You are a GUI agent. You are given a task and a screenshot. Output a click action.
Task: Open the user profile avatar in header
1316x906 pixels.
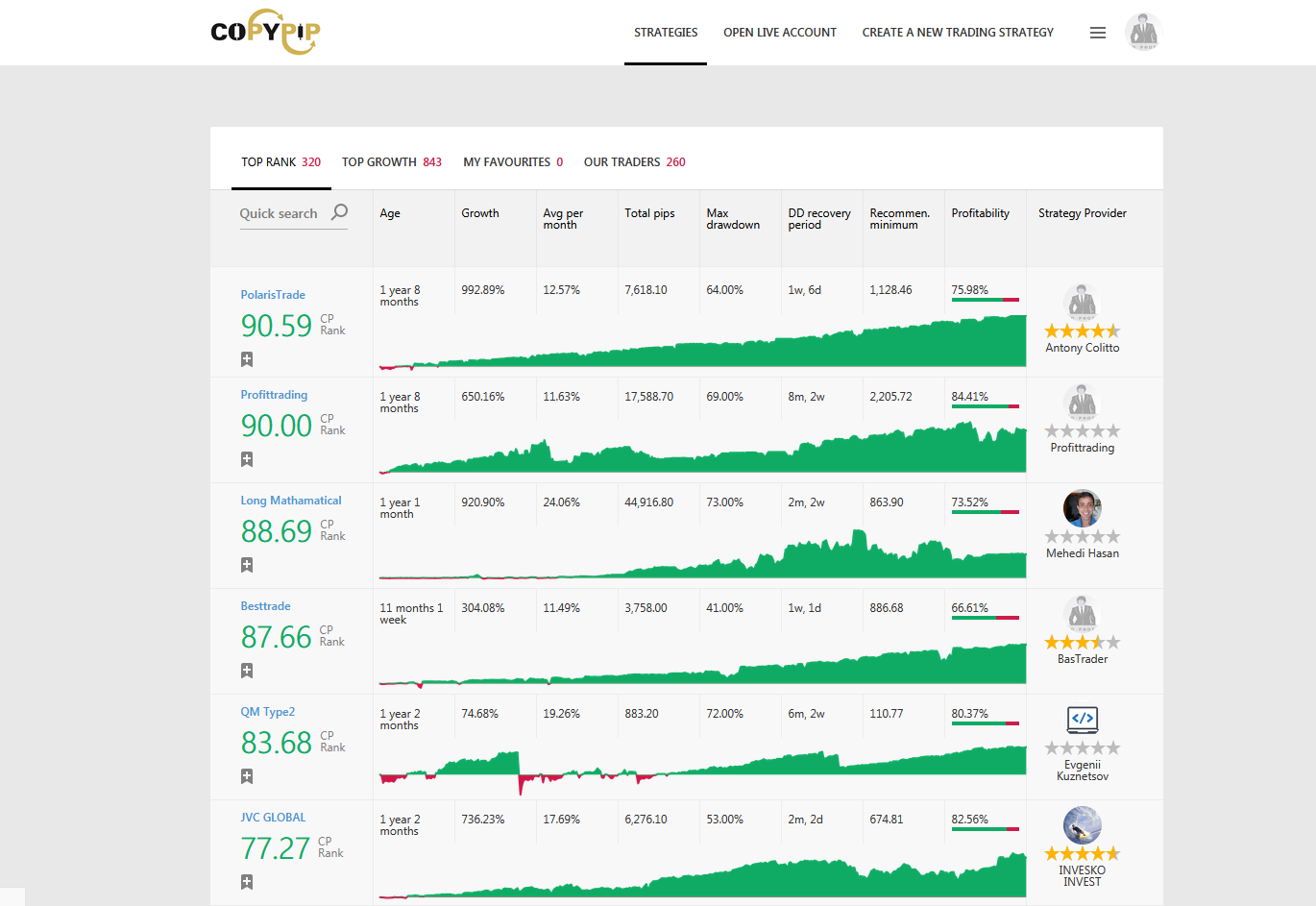(1143, 32)
